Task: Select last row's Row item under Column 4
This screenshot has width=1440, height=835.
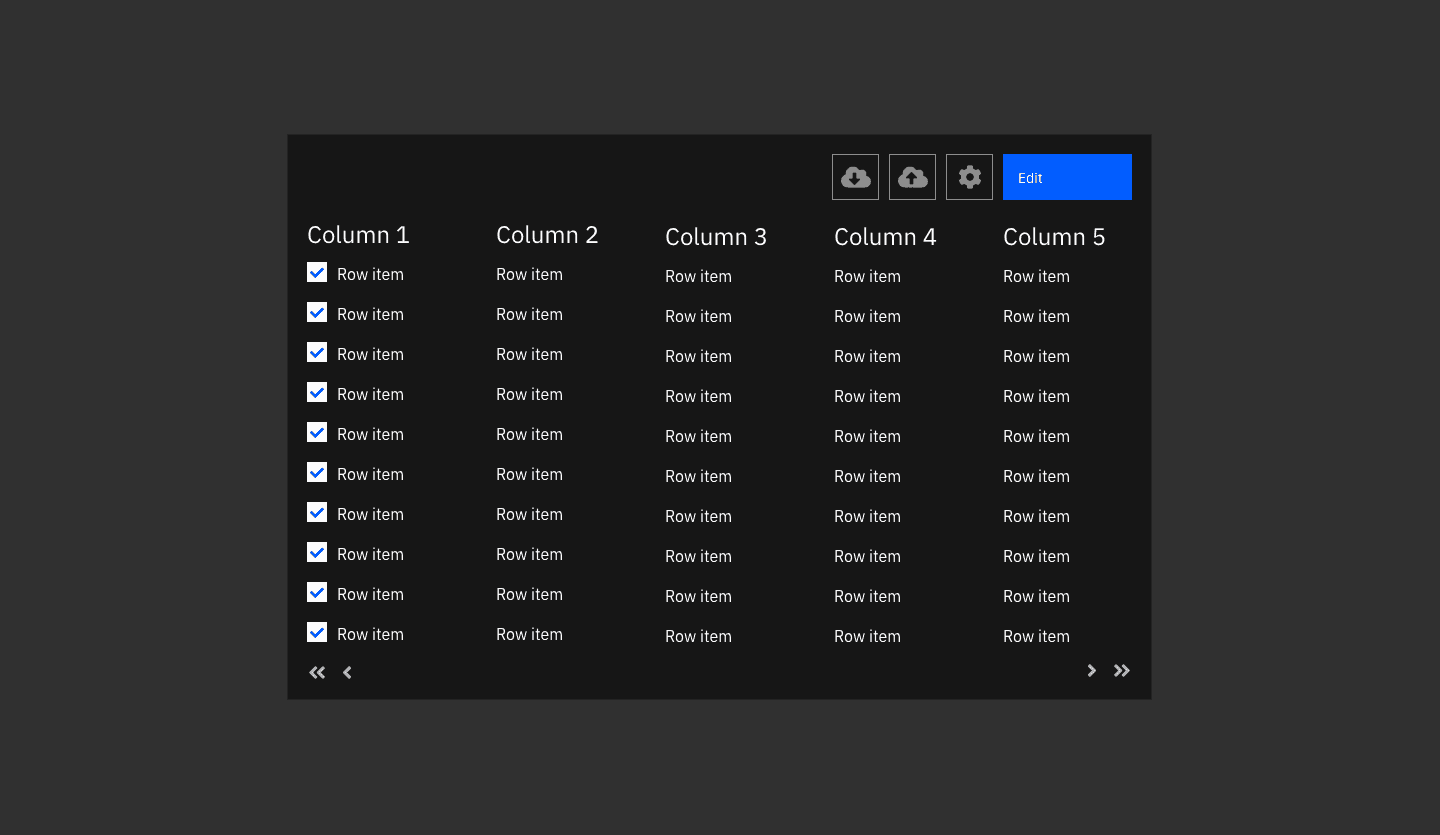Action: click(x=867, y=636)
